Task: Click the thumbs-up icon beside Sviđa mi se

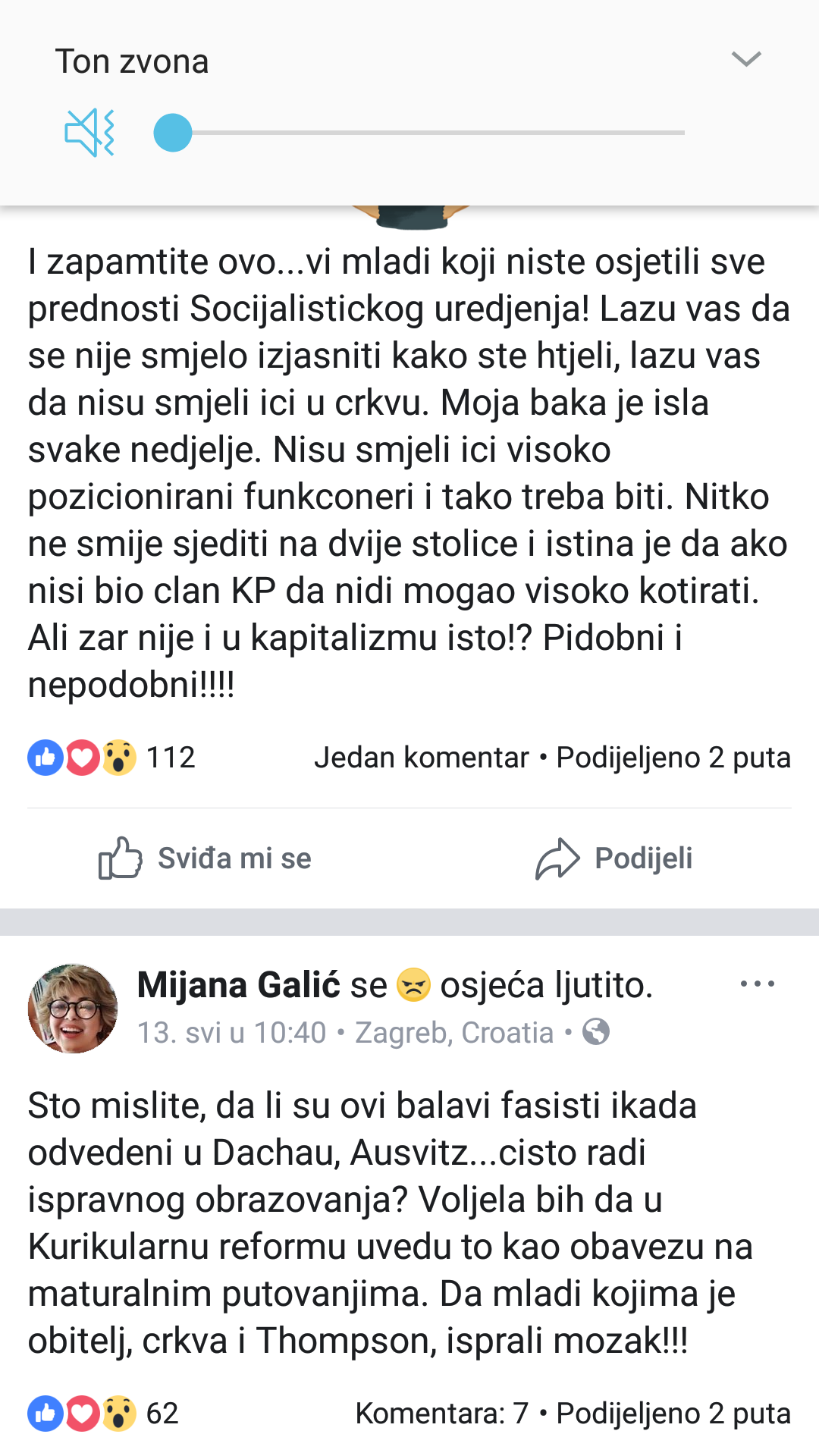Action: (x=120, y=858)
